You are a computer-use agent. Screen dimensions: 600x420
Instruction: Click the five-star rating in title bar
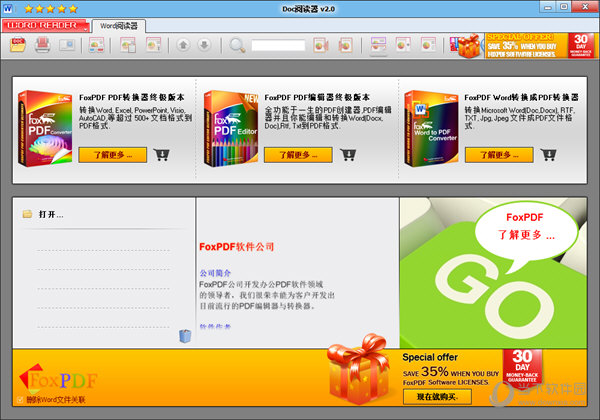coord(51,8)
